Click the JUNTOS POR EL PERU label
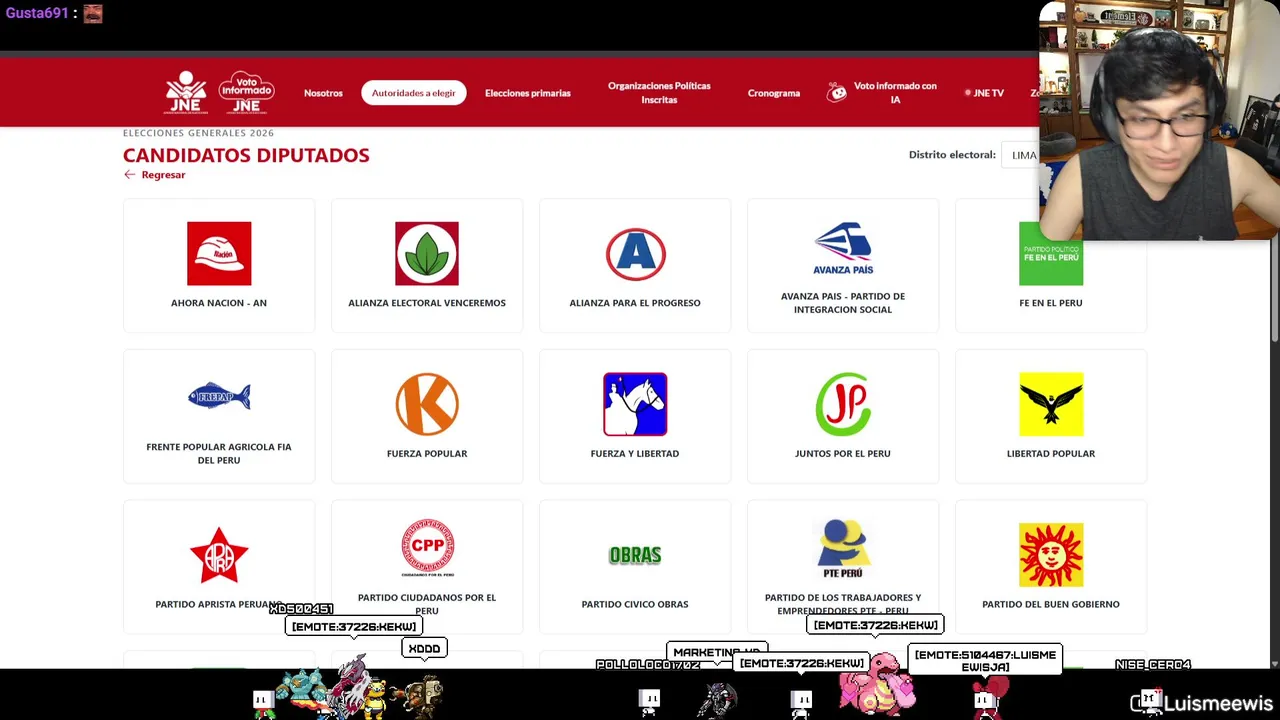Screen dimensions: 1280x720 click(843, 454)
